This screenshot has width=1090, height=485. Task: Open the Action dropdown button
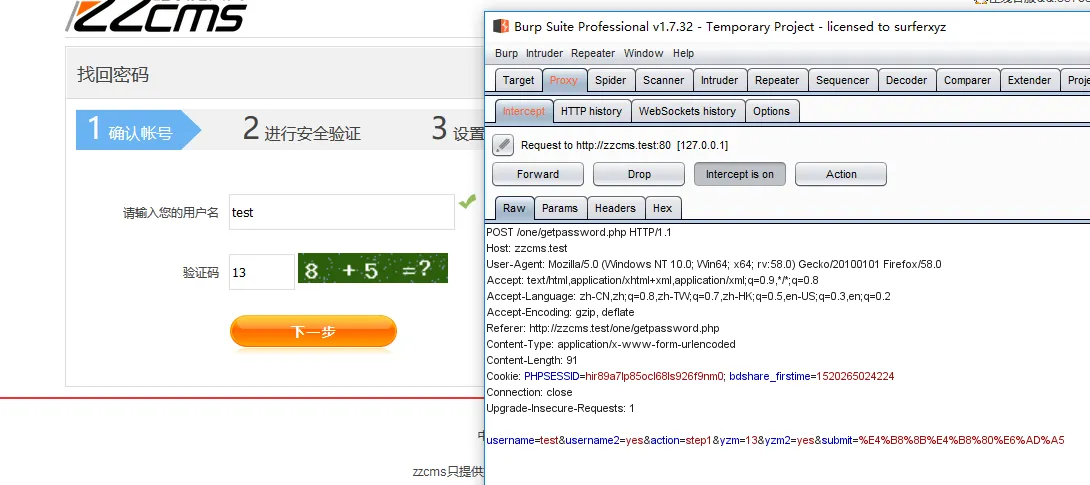[841, 174]
